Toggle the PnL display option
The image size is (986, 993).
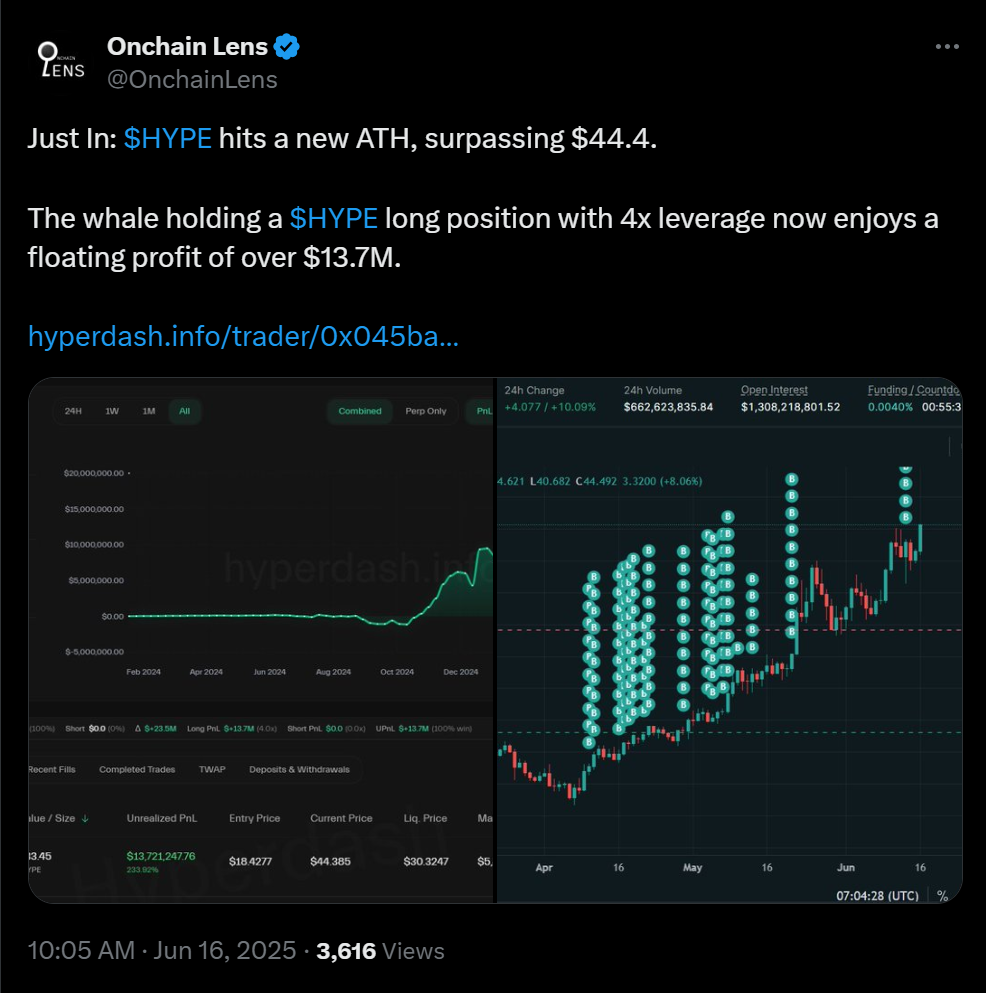point(483,411)
